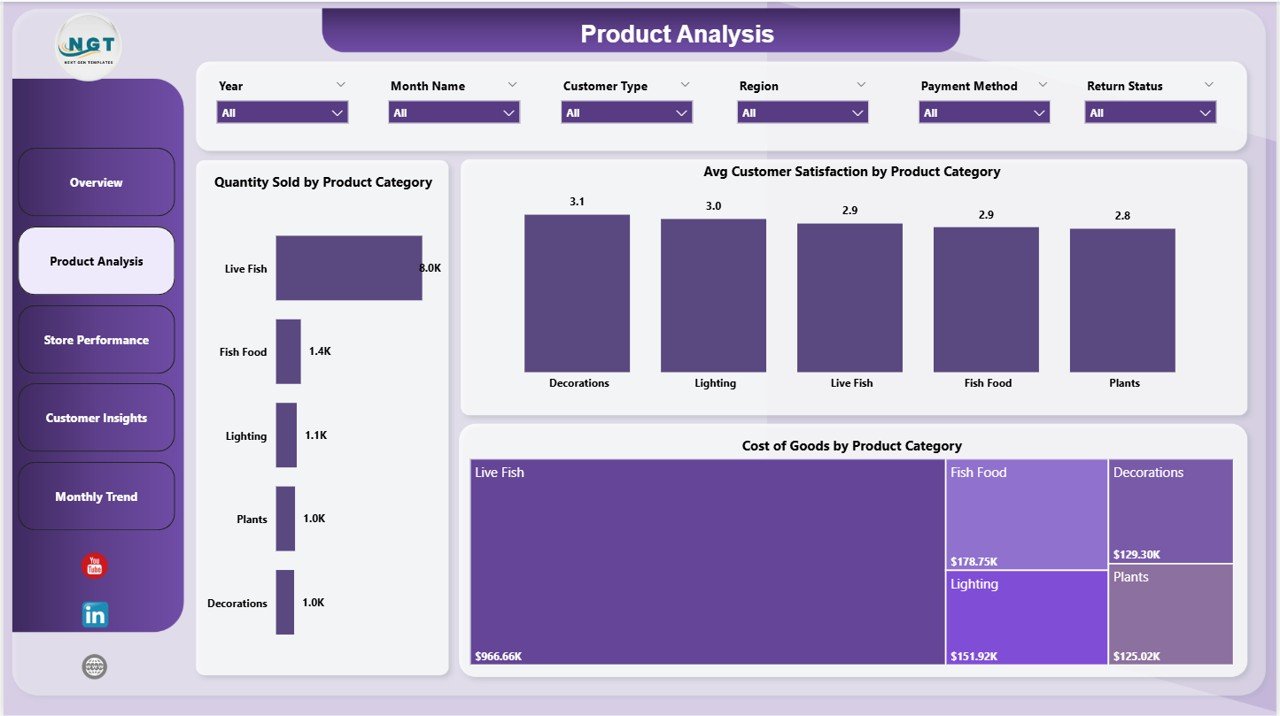Select the Plants tile in cost treemap
Screen dimensions: 1280x716
click(x=1171, y=616)
